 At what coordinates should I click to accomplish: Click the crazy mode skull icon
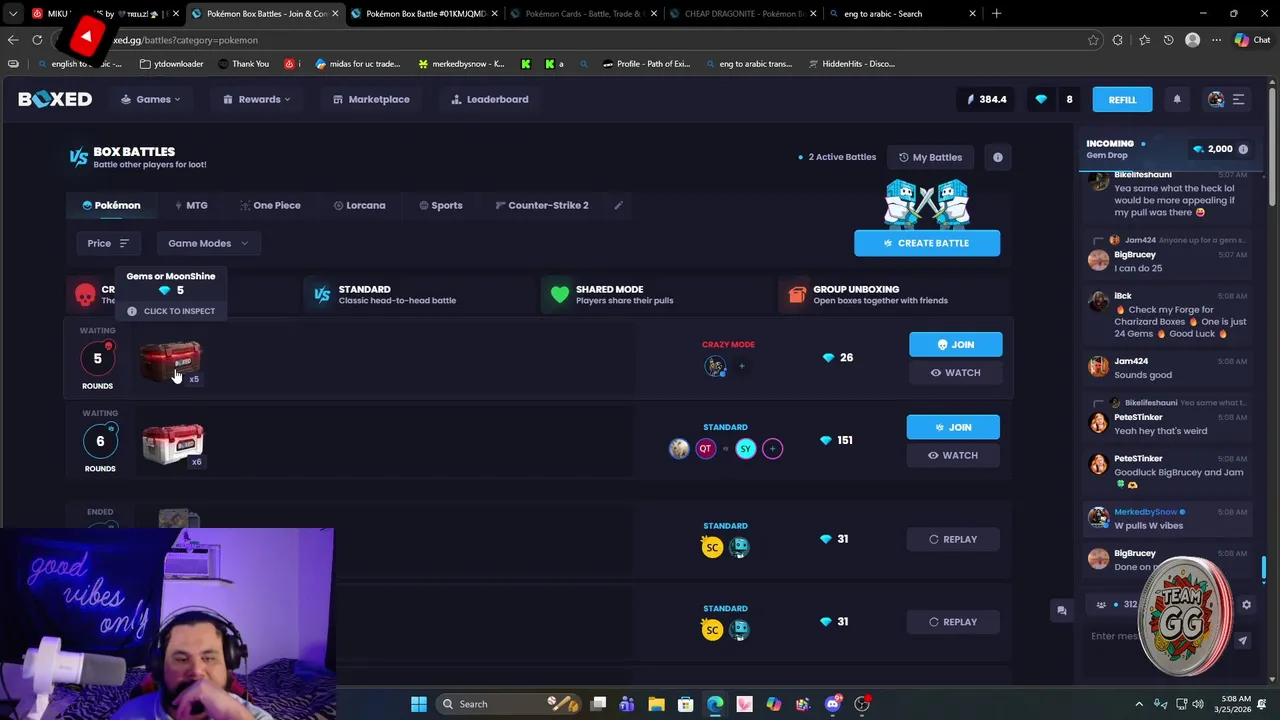click(85, 295)
